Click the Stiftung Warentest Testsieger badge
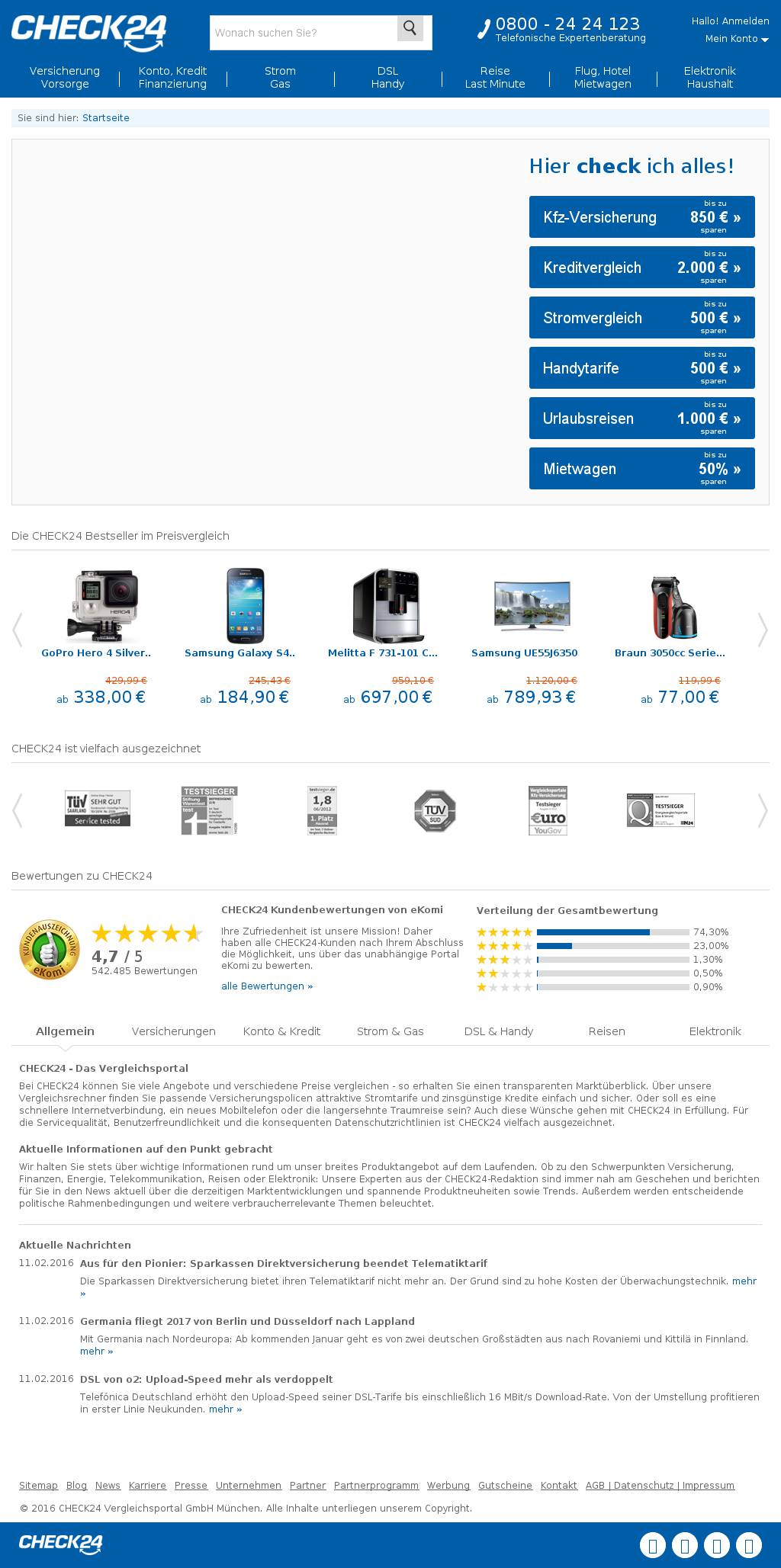Screen dimensions: 781x1568 (x=209, y=810)
